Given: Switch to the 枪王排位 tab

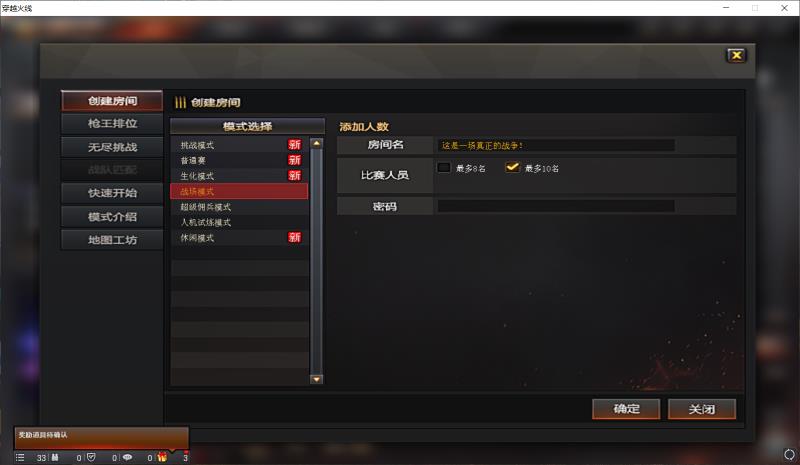Looking at the screenshot, I should (112, 124).
